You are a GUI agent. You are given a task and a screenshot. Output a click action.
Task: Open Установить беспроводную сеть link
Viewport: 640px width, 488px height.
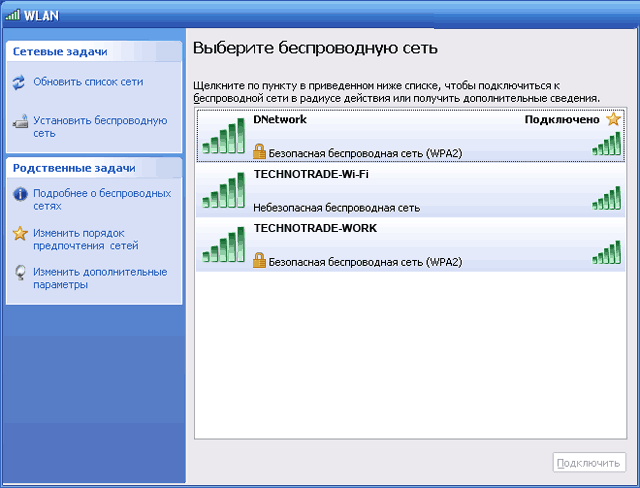click(100, 127)
